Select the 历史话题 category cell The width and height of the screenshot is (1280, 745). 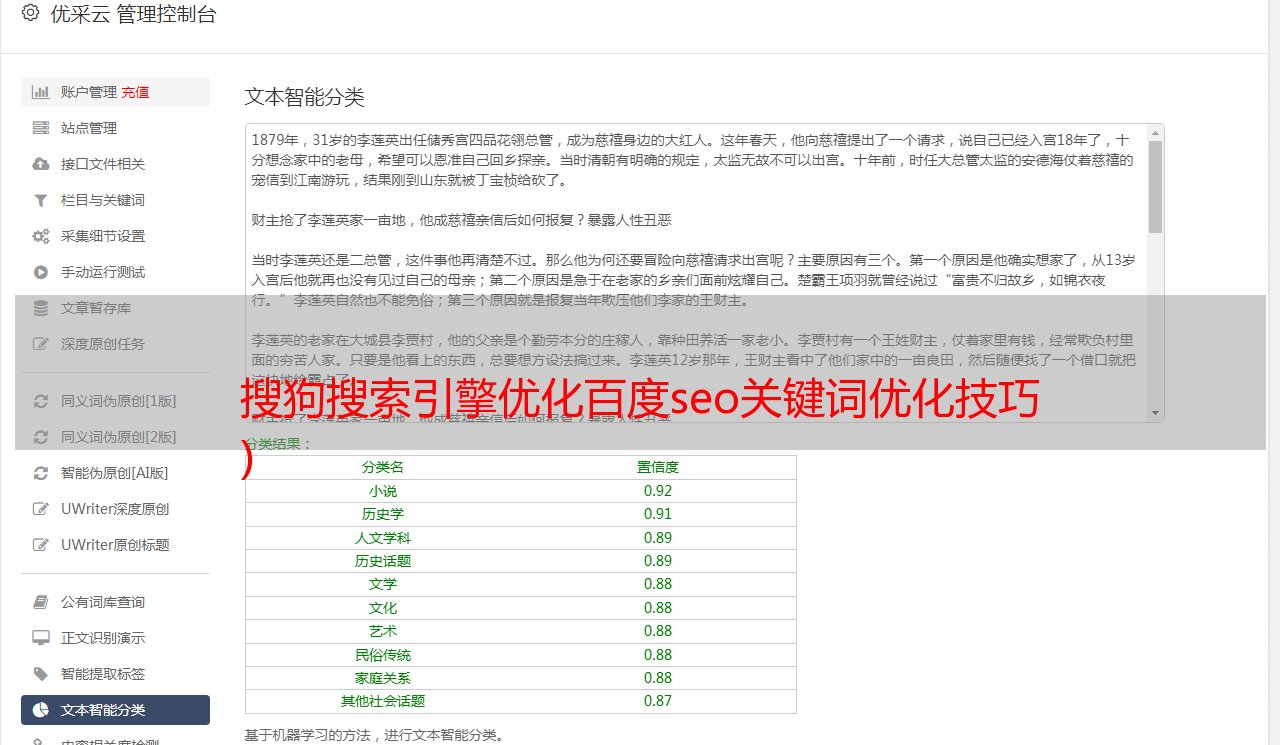tap(383, 561)
